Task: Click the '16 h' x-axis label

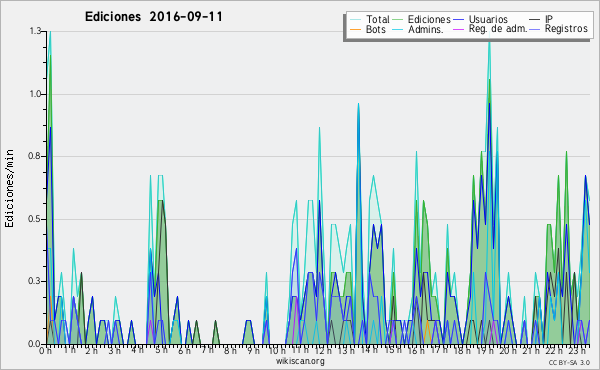Action: 415,351
